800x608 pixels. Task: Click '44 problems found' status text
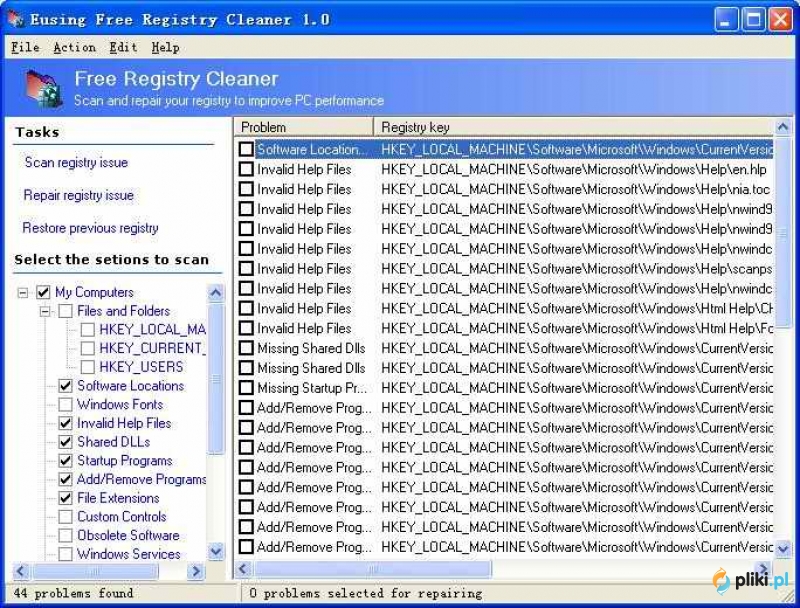(73, 593)
